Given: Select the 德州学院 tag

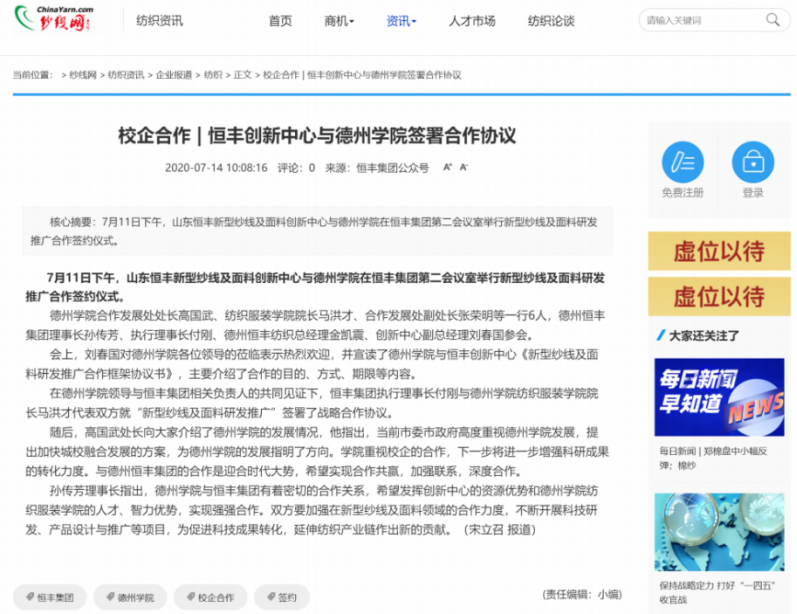Looking at the screenshot, I should click(x=130, y=597).
